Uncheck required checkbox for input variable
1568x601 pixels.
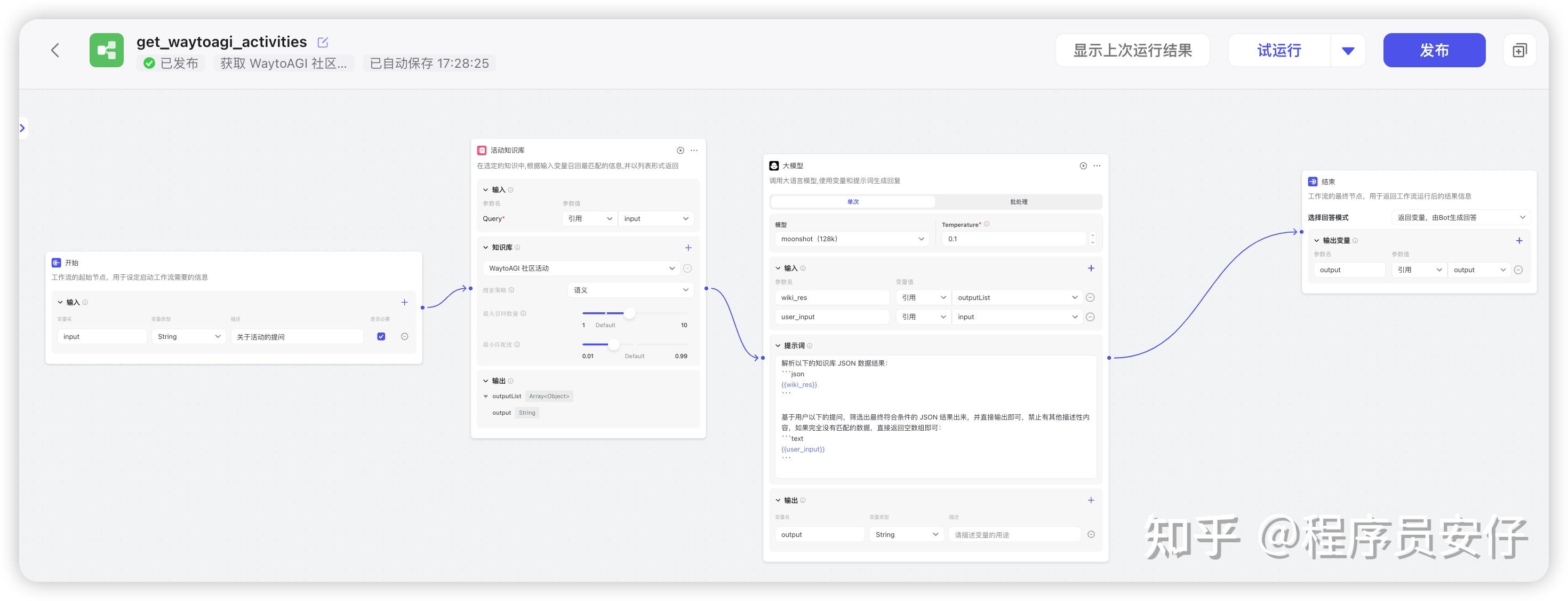pos(381,337)
